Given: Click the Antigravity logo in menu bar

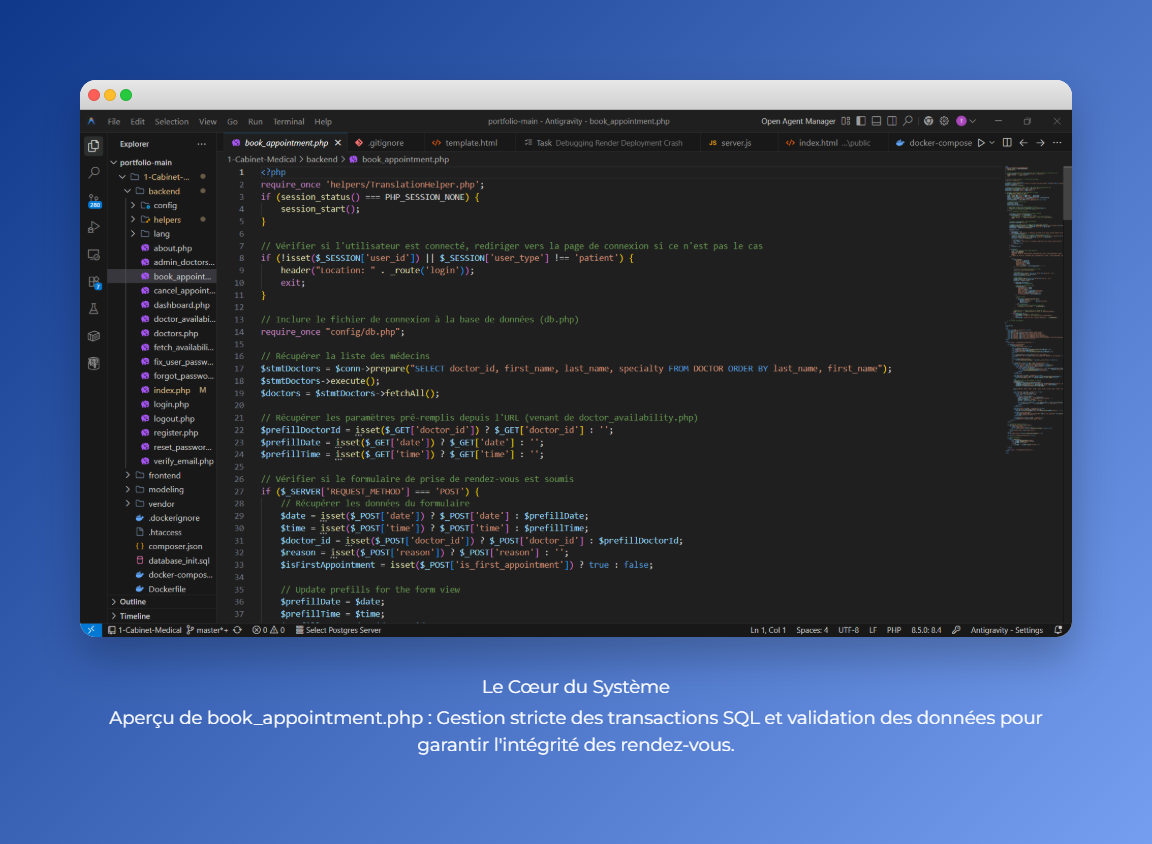Looking at the screenshot, I should pos(92,121).
